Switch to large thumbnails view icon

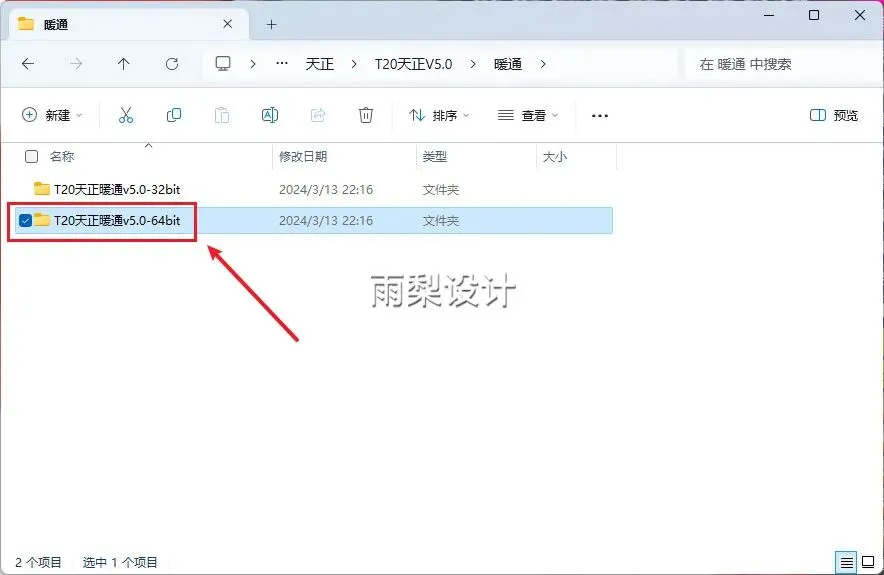tap(869, 562)
